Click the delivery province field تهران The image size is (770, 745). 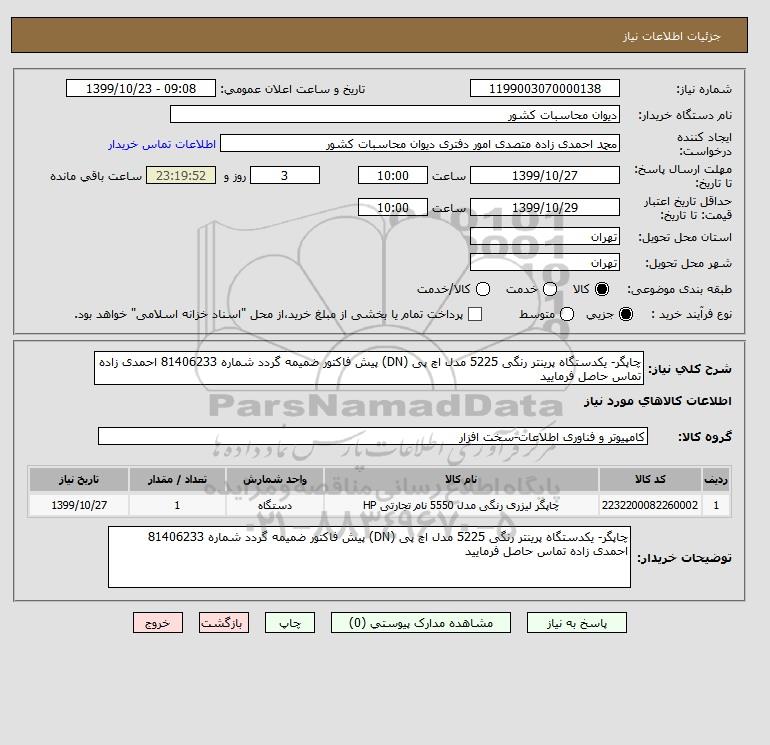click(x=545, y=237)
